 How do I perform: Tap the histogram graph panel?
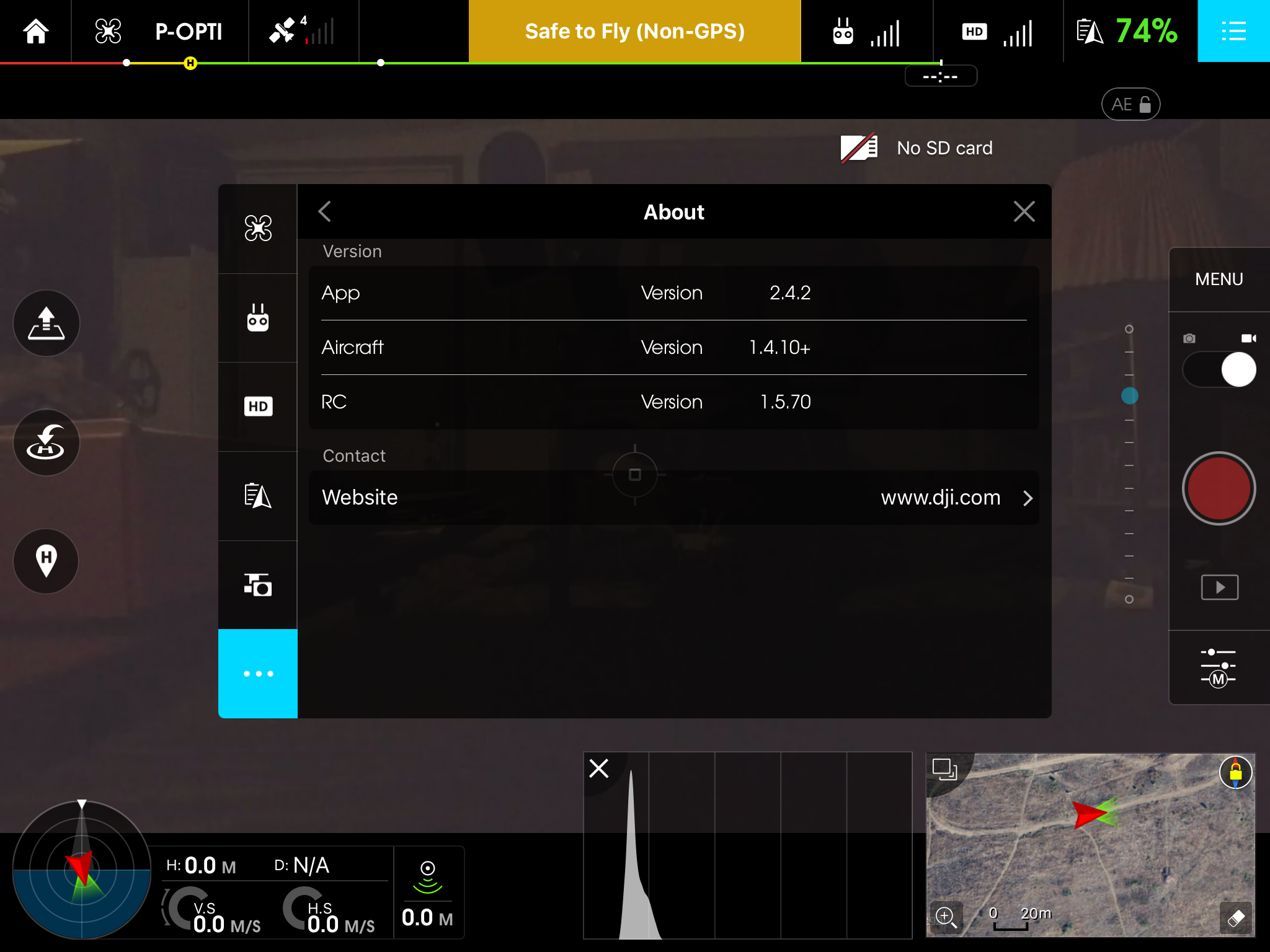[748, 845]
